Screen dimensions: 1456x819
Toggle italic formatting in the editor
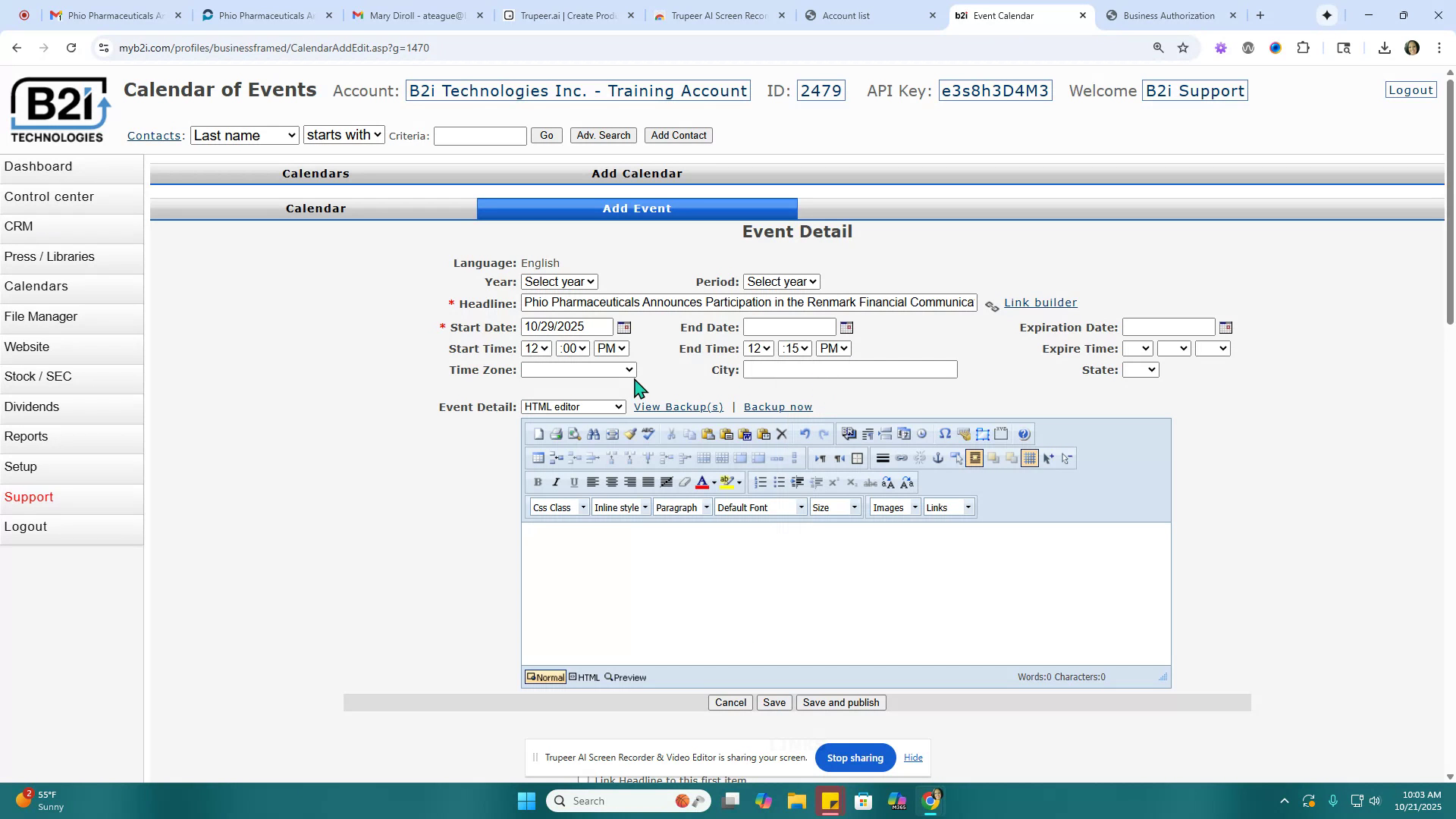(x=556, y=482)
